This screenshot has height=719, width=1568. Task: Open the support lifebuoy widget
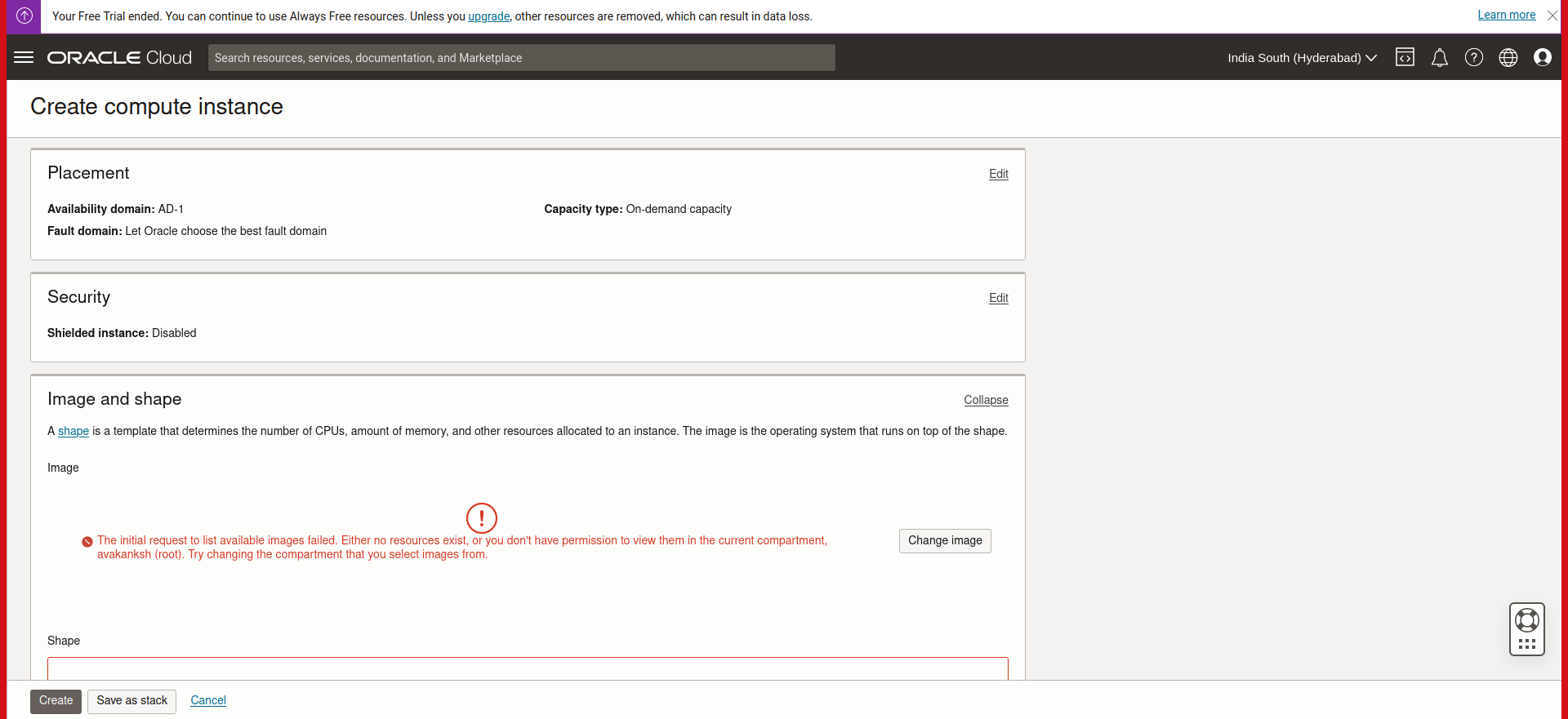point(1526,620)
